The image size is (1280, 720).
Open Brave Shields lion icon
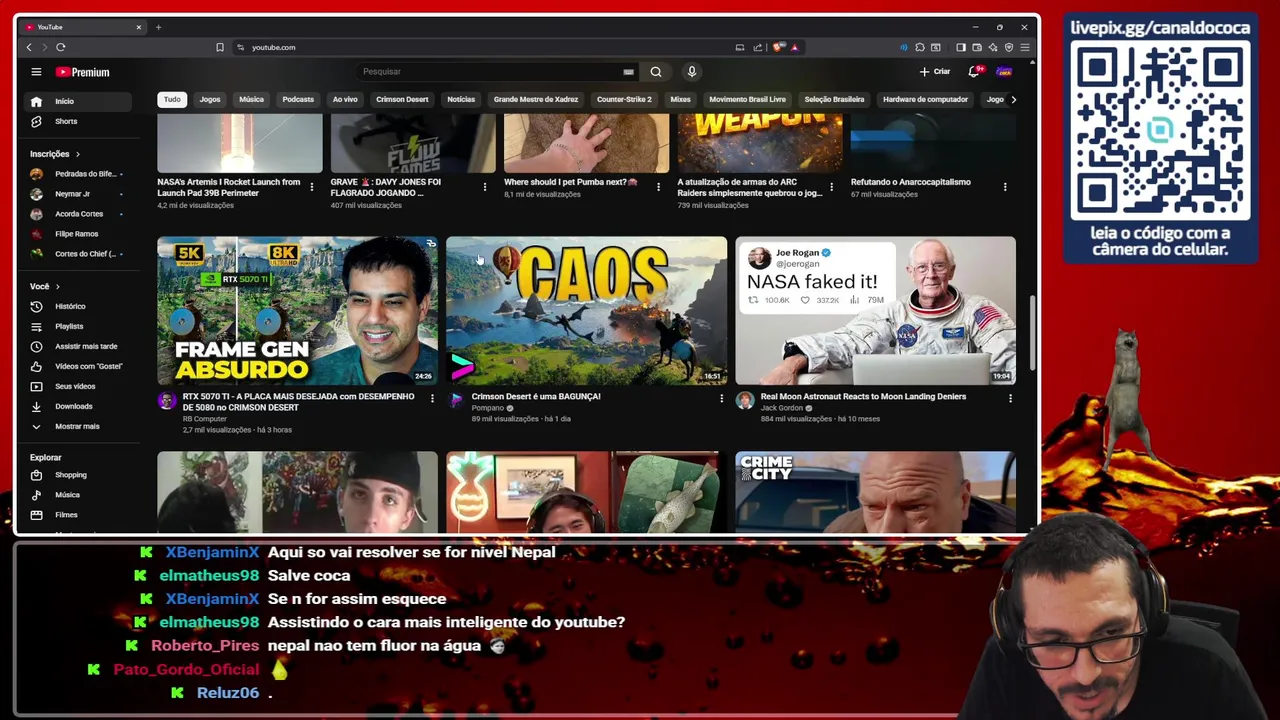coord(778,47)
